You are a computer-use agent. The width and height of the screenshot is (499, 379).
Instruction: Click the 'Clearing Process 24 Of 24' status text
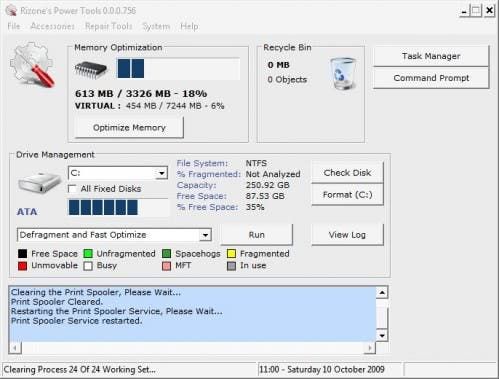pos(79,370)
